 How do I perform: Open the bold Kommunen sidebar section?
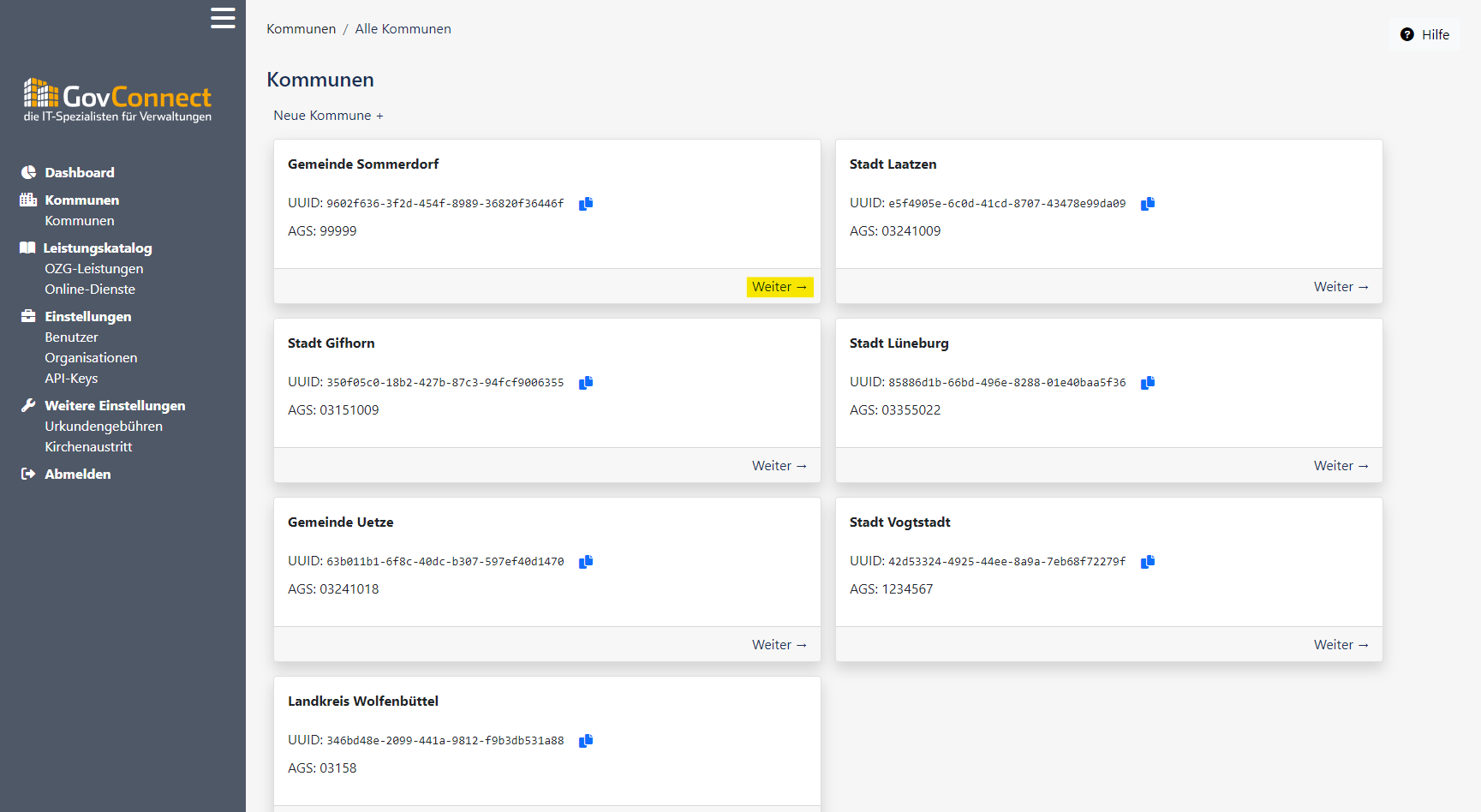[x=82, y=200]
